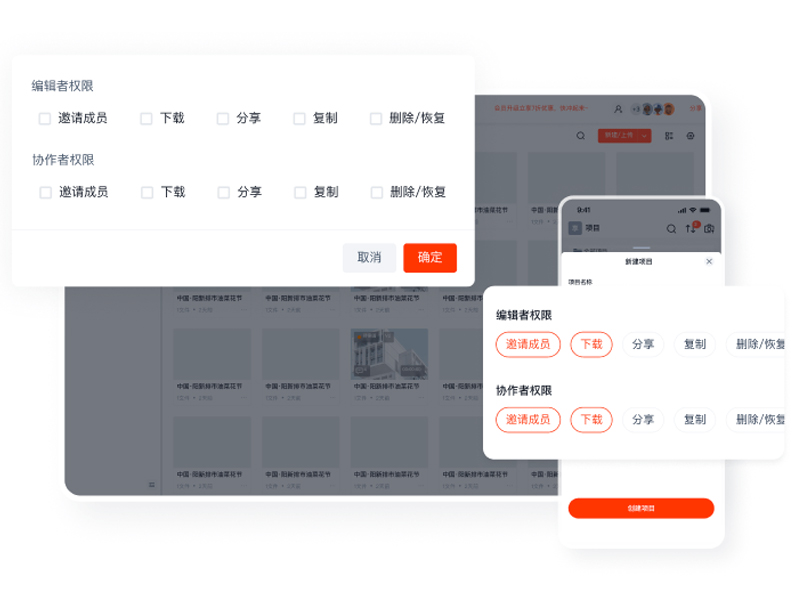Image resolution: width=800 pixels, height=600 pixels.
Task: Open the transfer icon with red badge on phone
Action: (692, 228)
